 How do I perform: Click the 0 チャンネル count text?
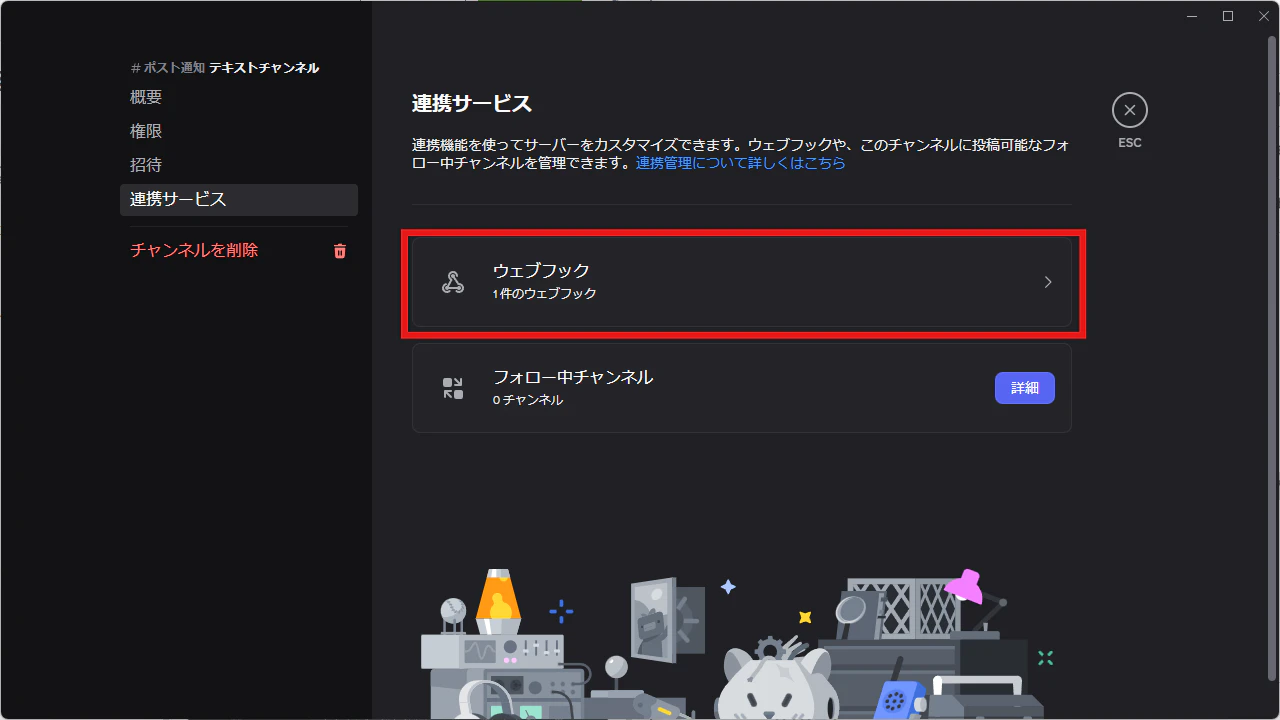pyautogui.click(x=528, y=400)
